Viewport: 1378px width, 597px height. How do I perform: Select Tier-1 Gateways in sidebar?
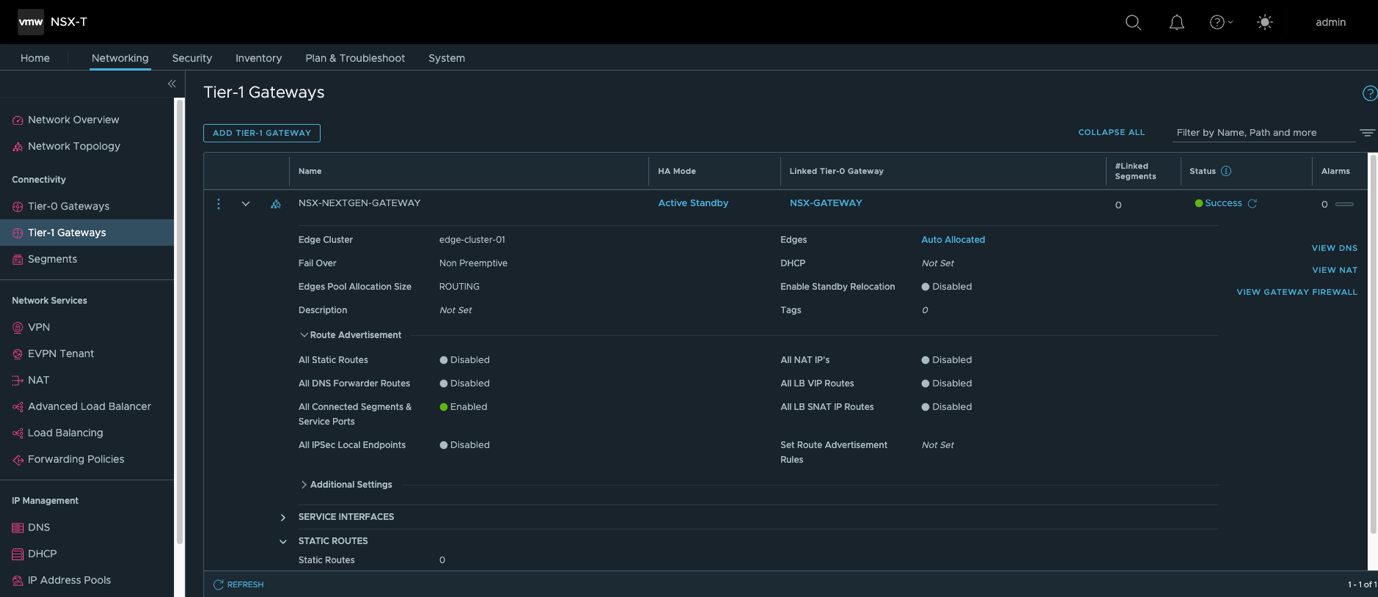(87, 233)
